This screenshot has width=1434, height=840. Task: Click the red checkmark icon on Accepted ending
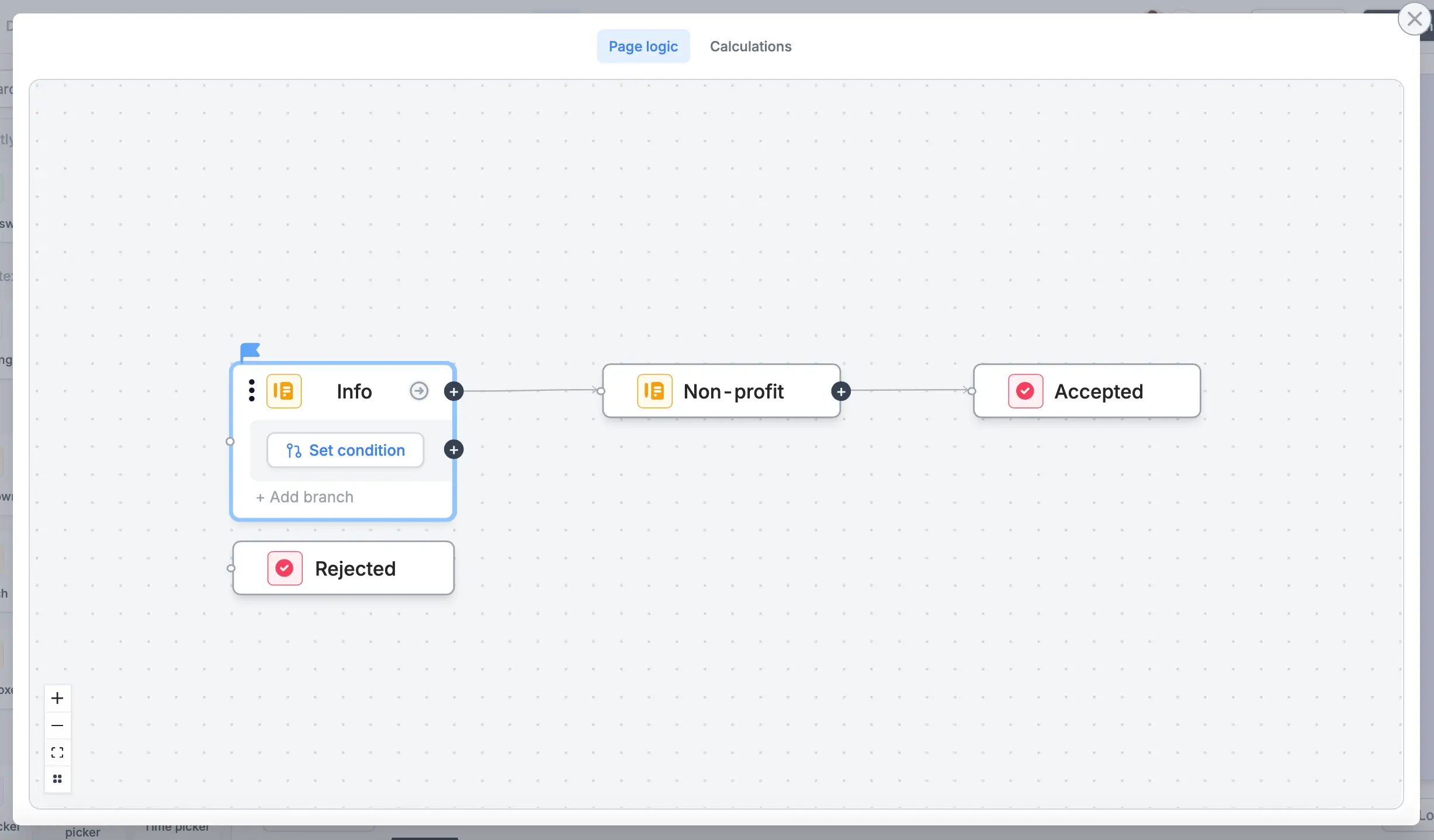tap(1024, 391)
